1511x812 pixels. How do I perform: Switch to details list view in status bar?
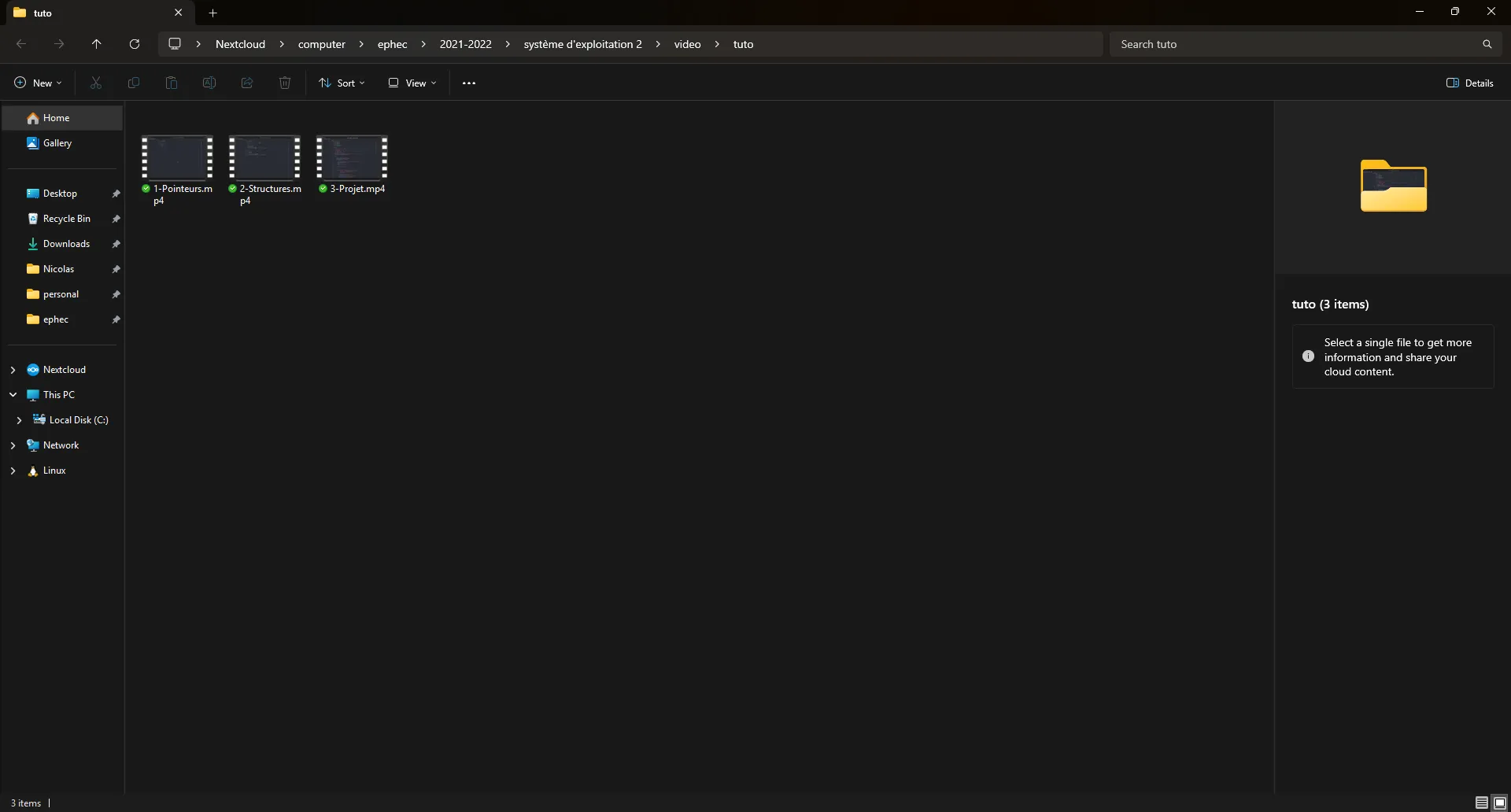(1481, 803)
